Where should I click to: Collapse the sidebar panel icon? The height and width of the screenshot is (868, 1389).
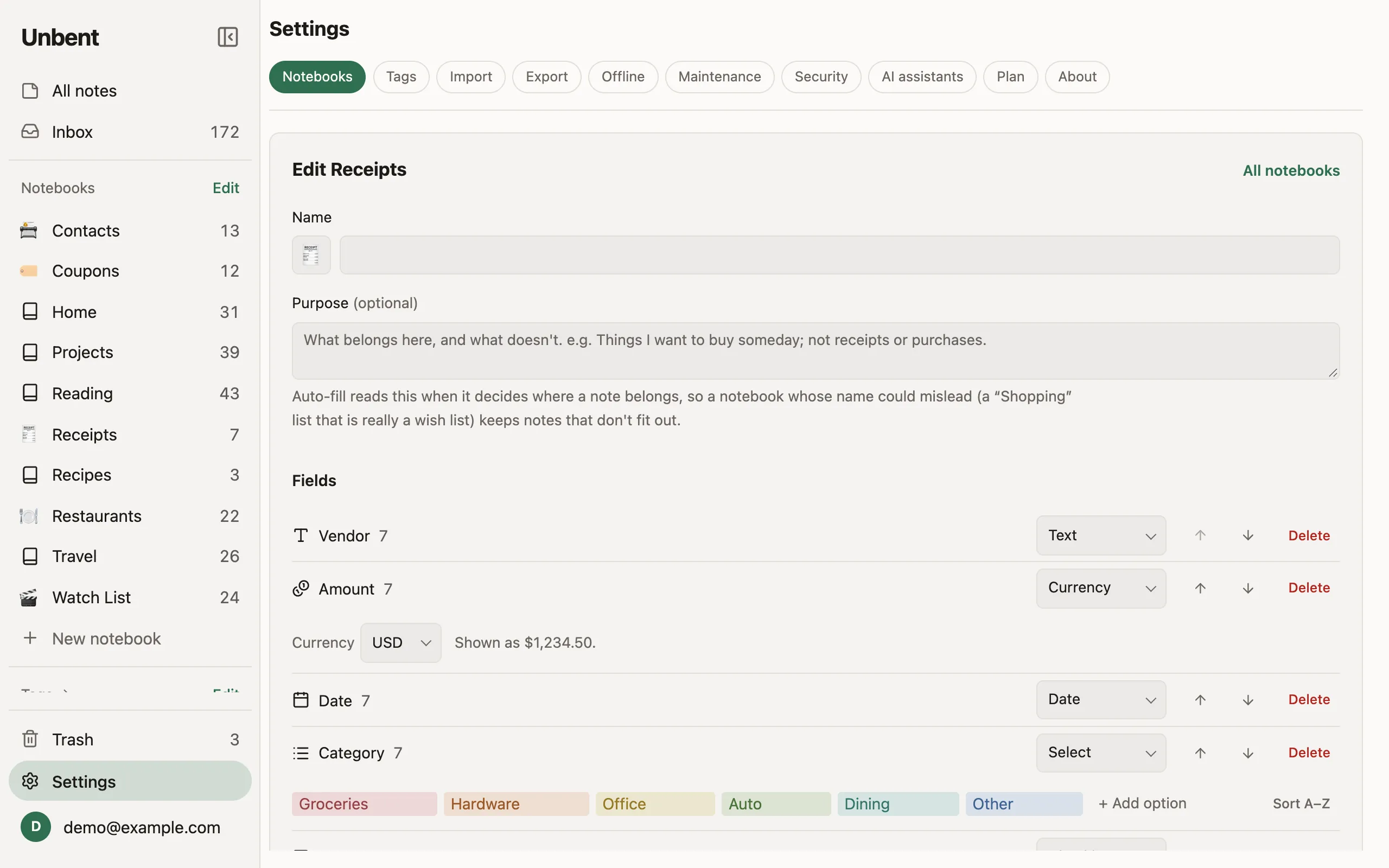coord(228,37)
